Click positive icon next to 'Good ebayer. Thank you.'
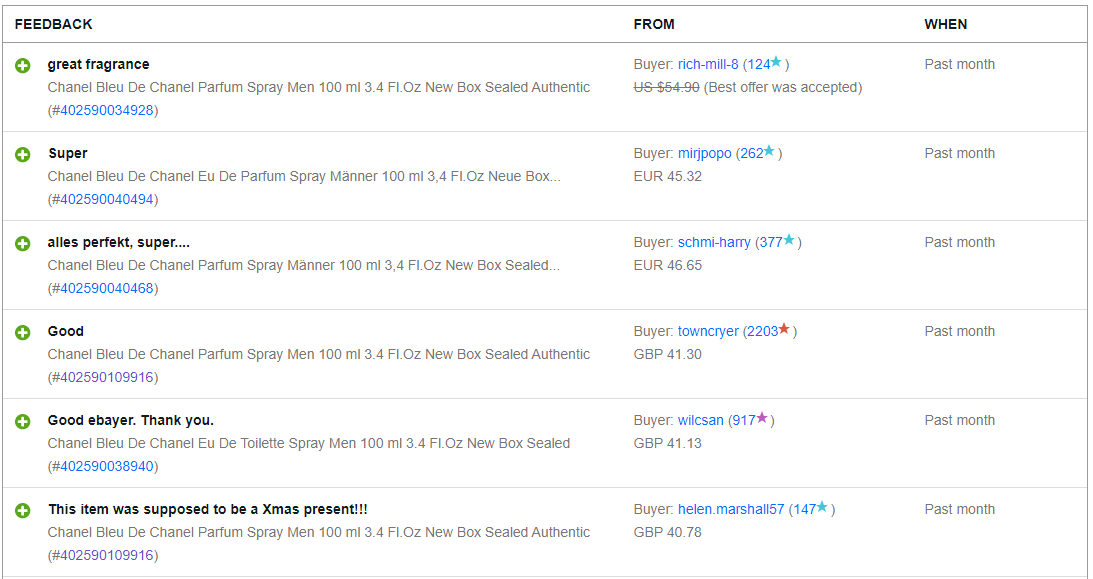The width and height of the screenshot is (1093, 579). click(23, 421)
